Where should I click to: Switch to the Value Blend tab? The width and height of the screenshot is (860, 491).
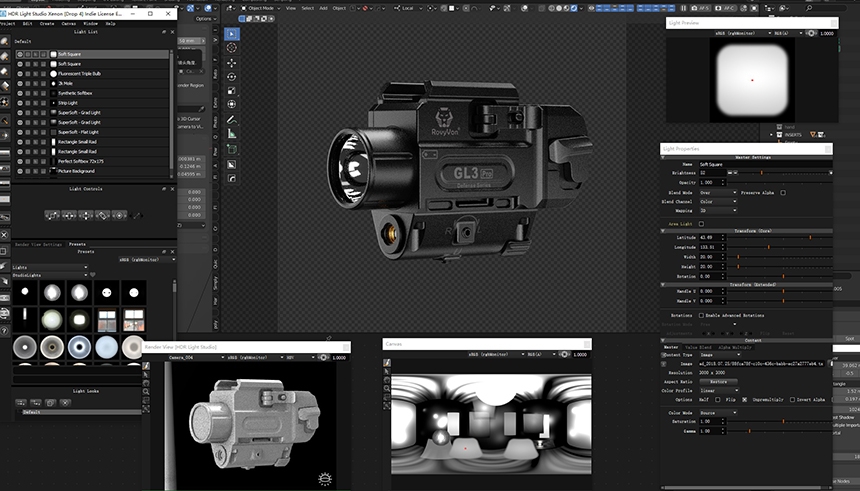pyautogui.click(x=698, y=347)
